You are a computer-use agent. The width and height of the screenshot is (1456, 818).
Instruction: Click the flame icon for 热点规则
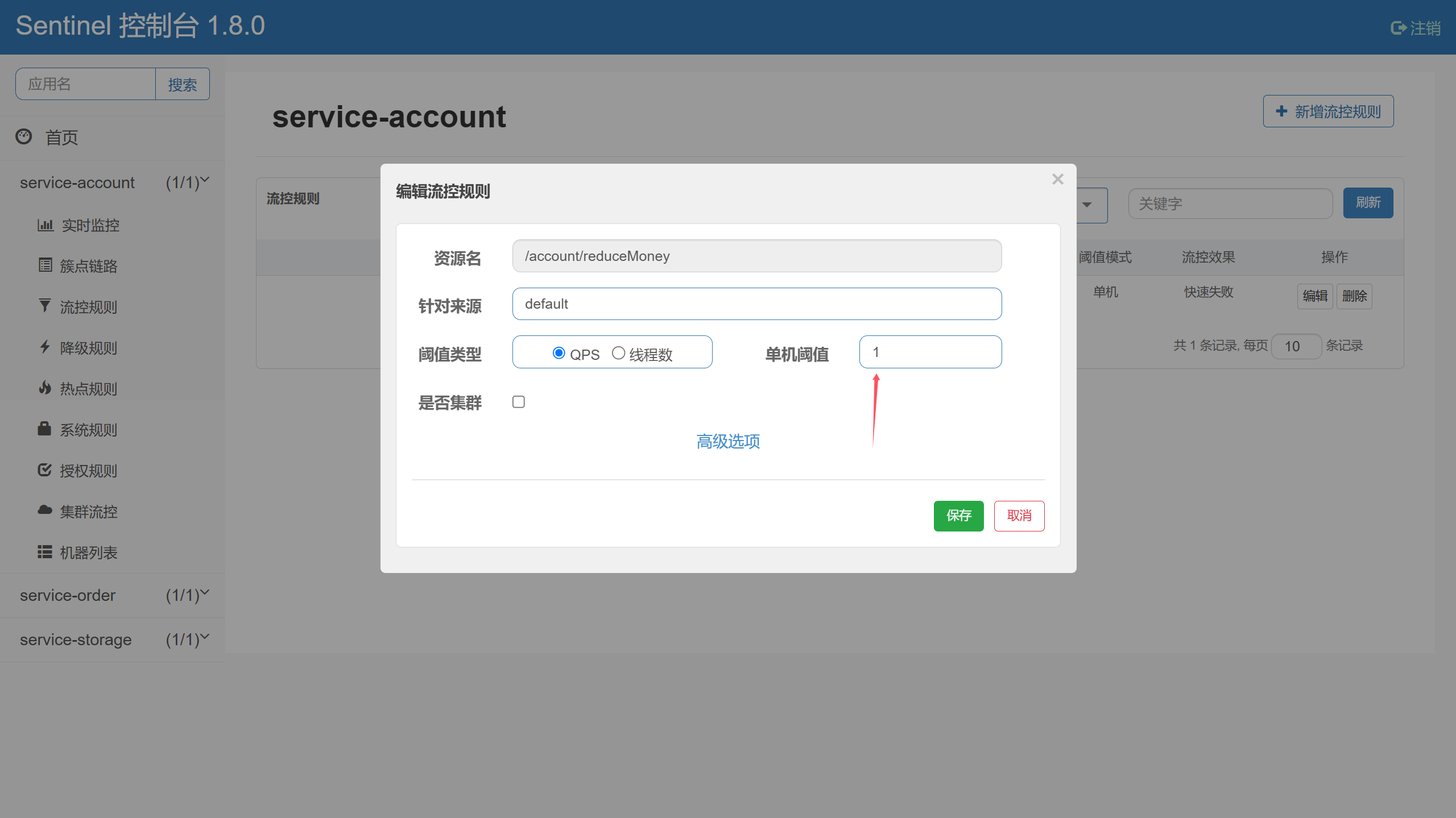[45, 388]
